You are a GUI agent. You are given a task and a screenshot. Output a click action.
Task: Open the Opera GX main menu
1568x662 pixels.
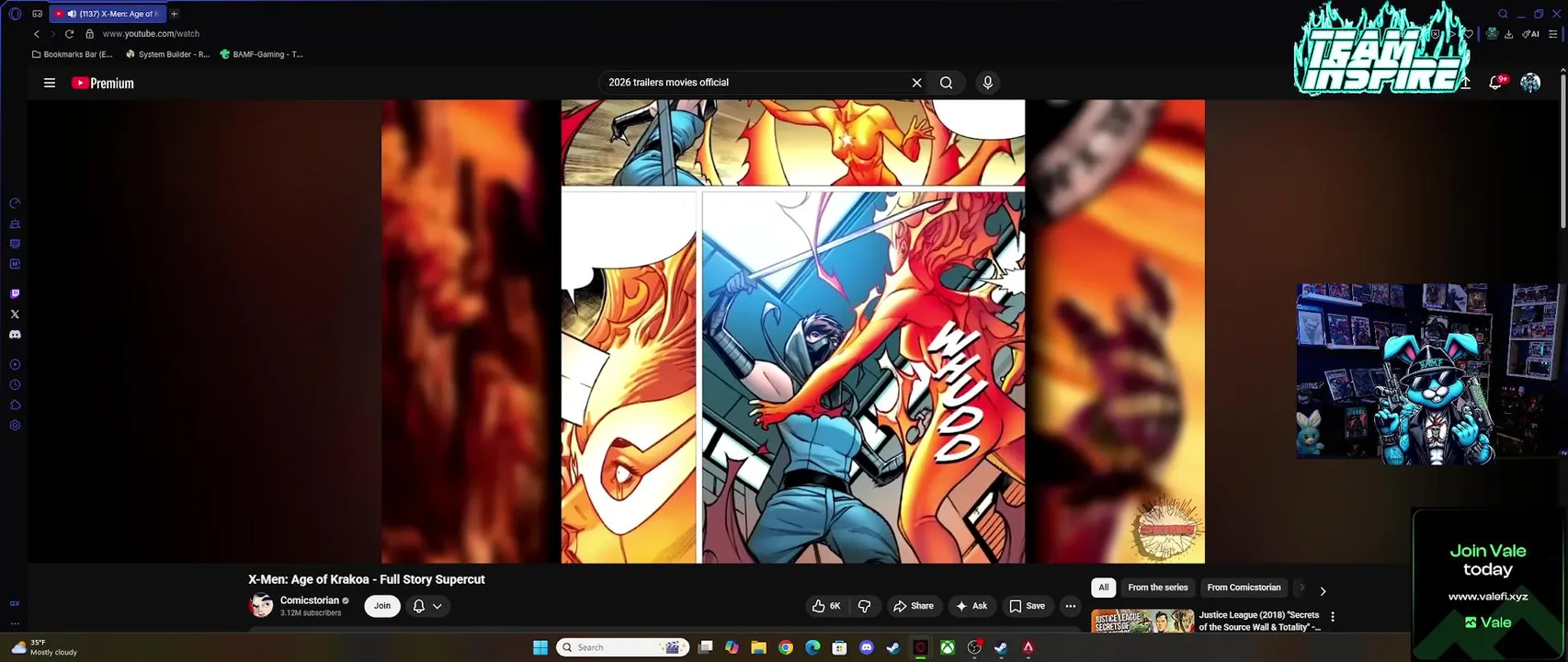(x=14, y=14)
